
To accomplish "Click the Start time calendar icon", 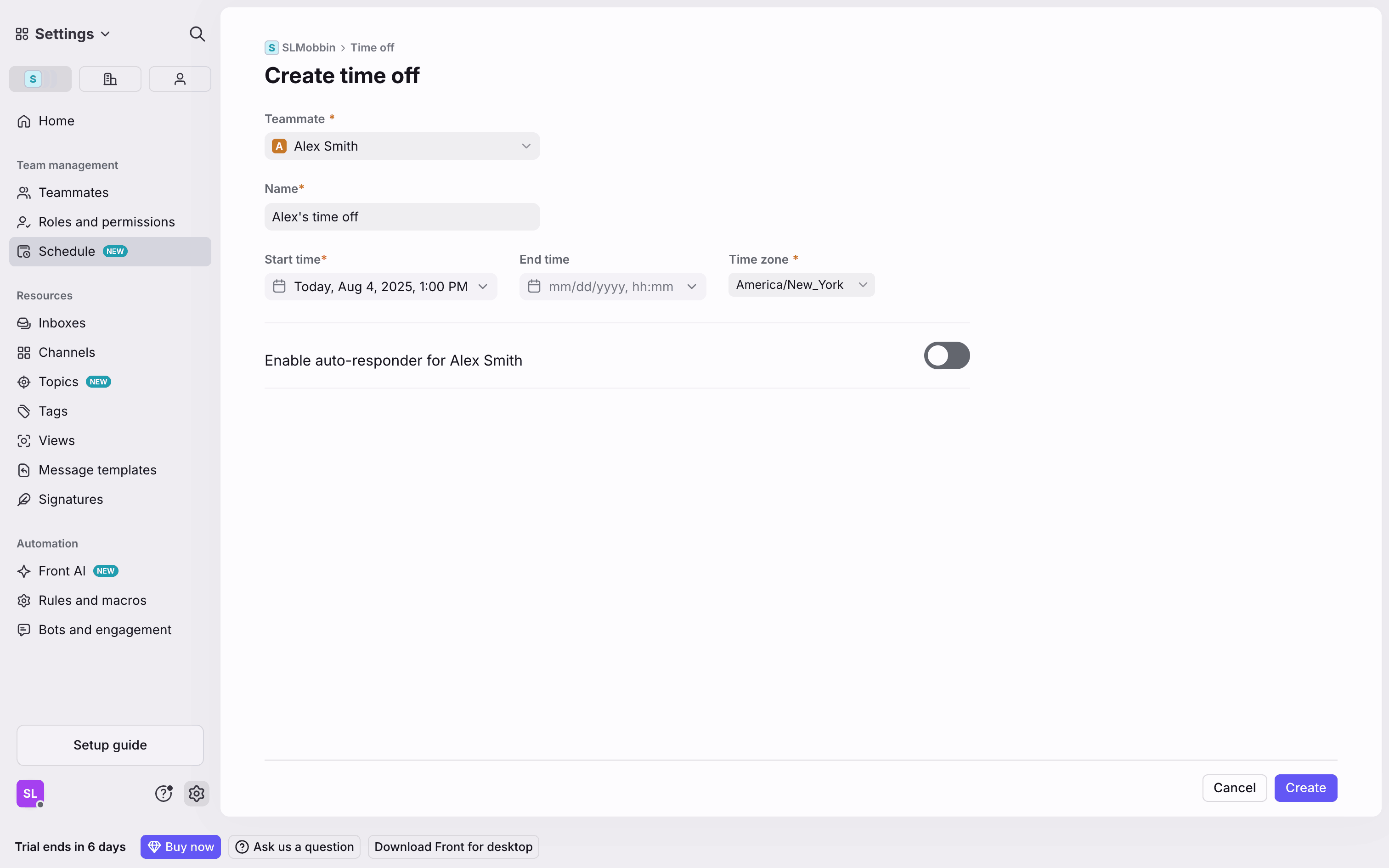I will [280, 287].
